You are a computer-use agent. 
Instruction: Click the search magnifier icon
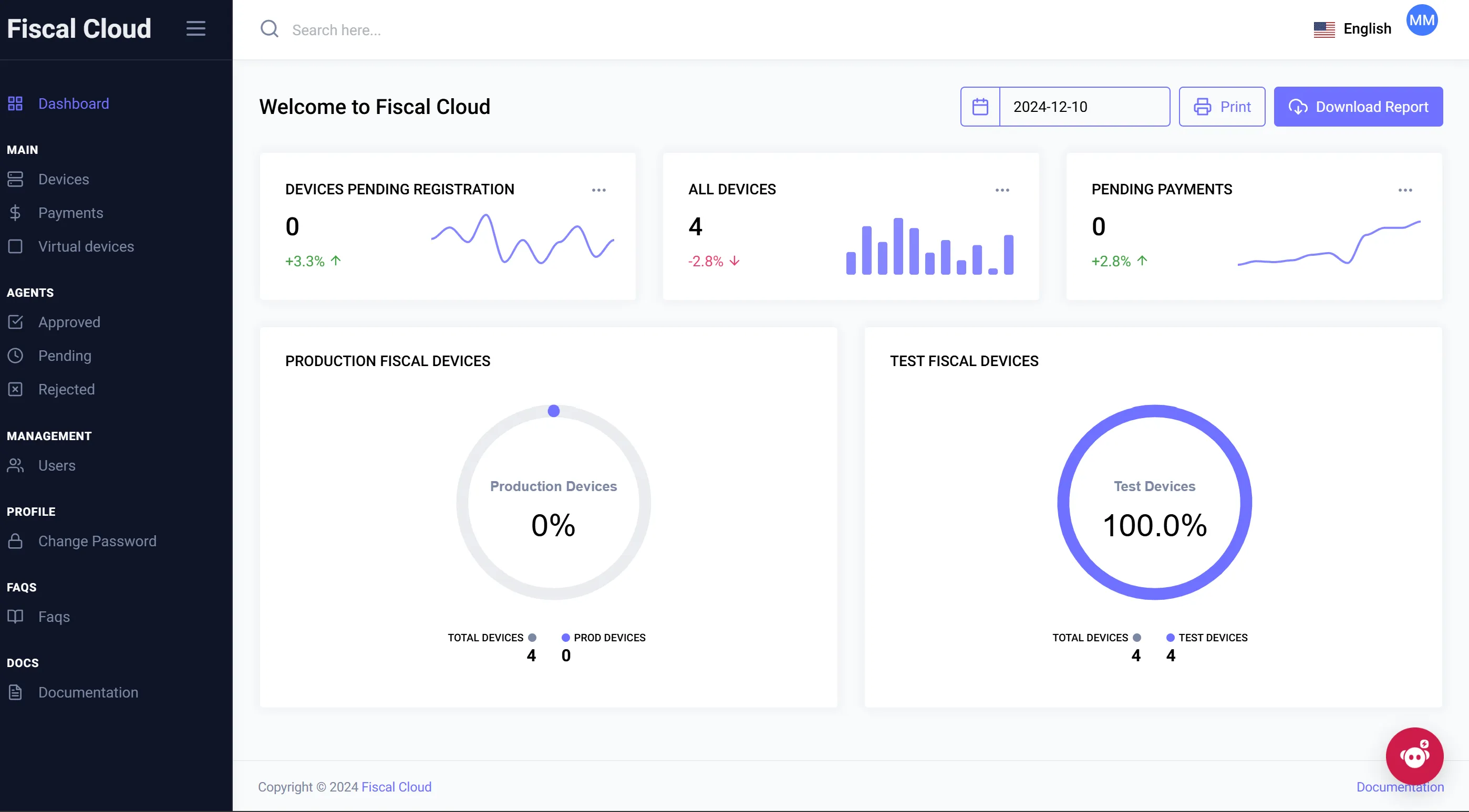[269, 29]
